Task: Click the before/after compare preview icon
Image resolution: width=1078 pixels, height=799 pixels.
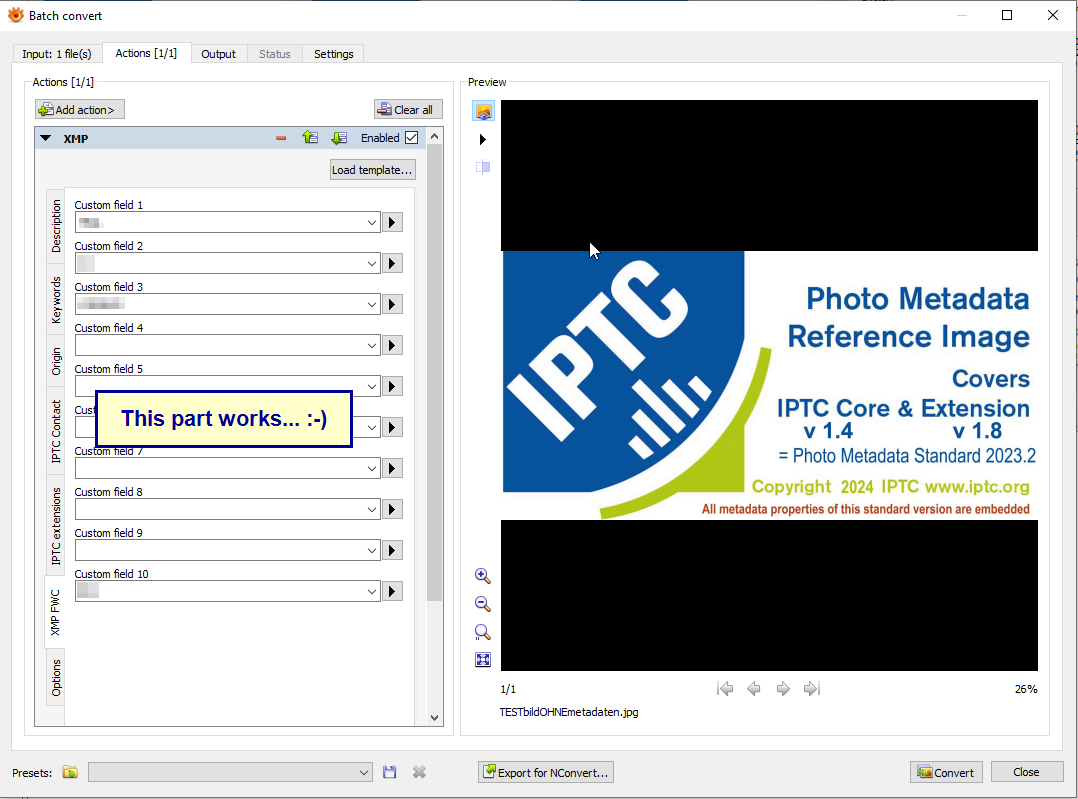Action: point(483,167)
